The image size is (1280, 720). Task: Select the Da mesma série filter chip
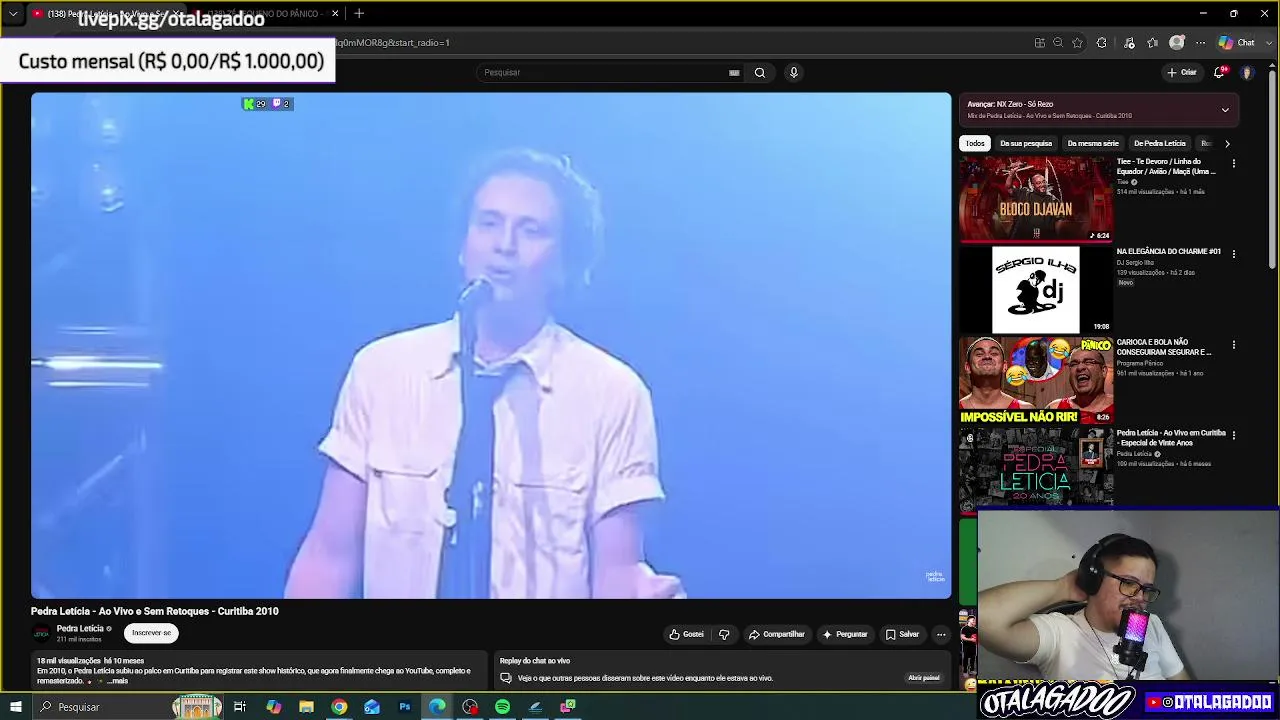pos(1093,143)
